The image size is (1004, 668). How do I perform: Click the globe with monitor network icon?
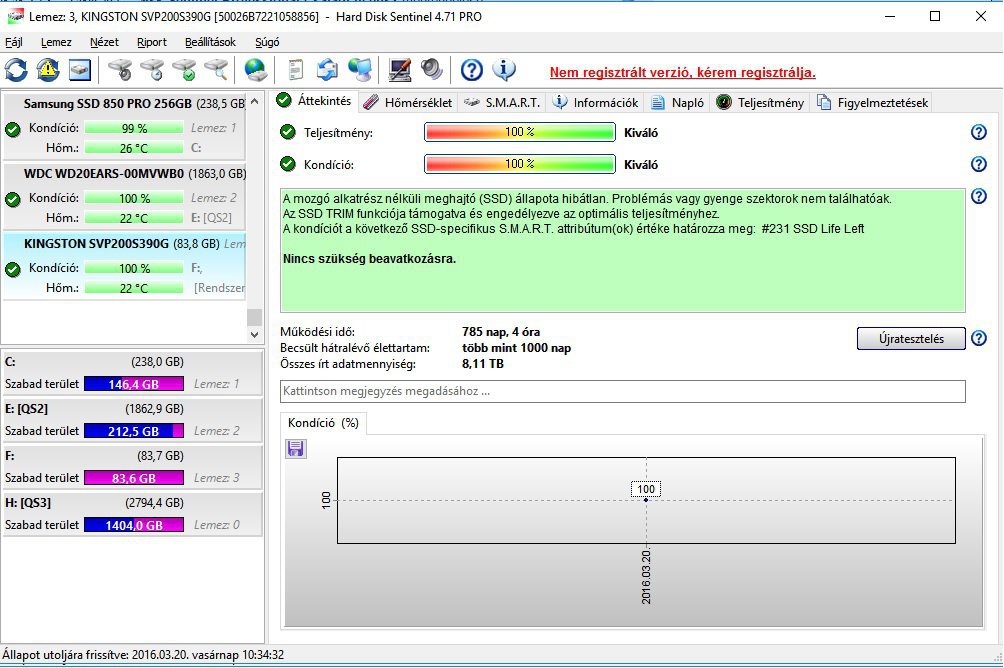pyautogui.click(x=360, y=70)
